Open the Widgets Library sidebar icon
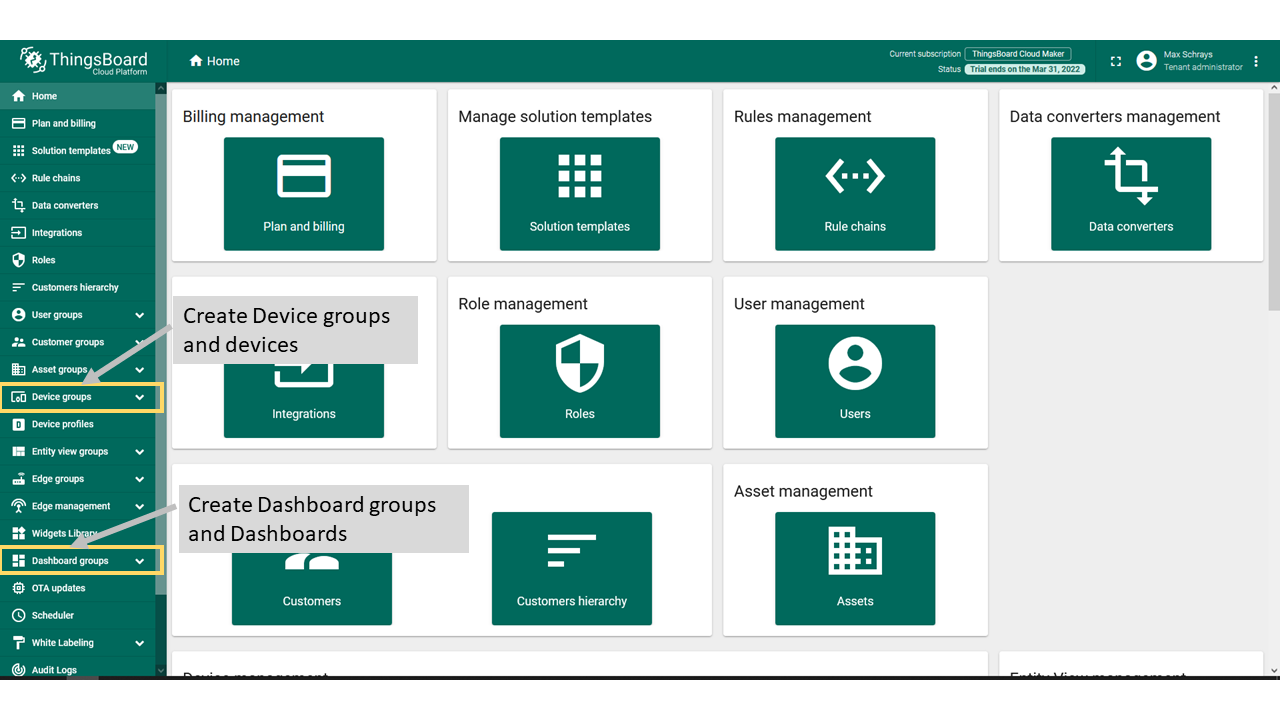Image resolution: width=1280 pixels, height=720 pixels. click(18, 533)
